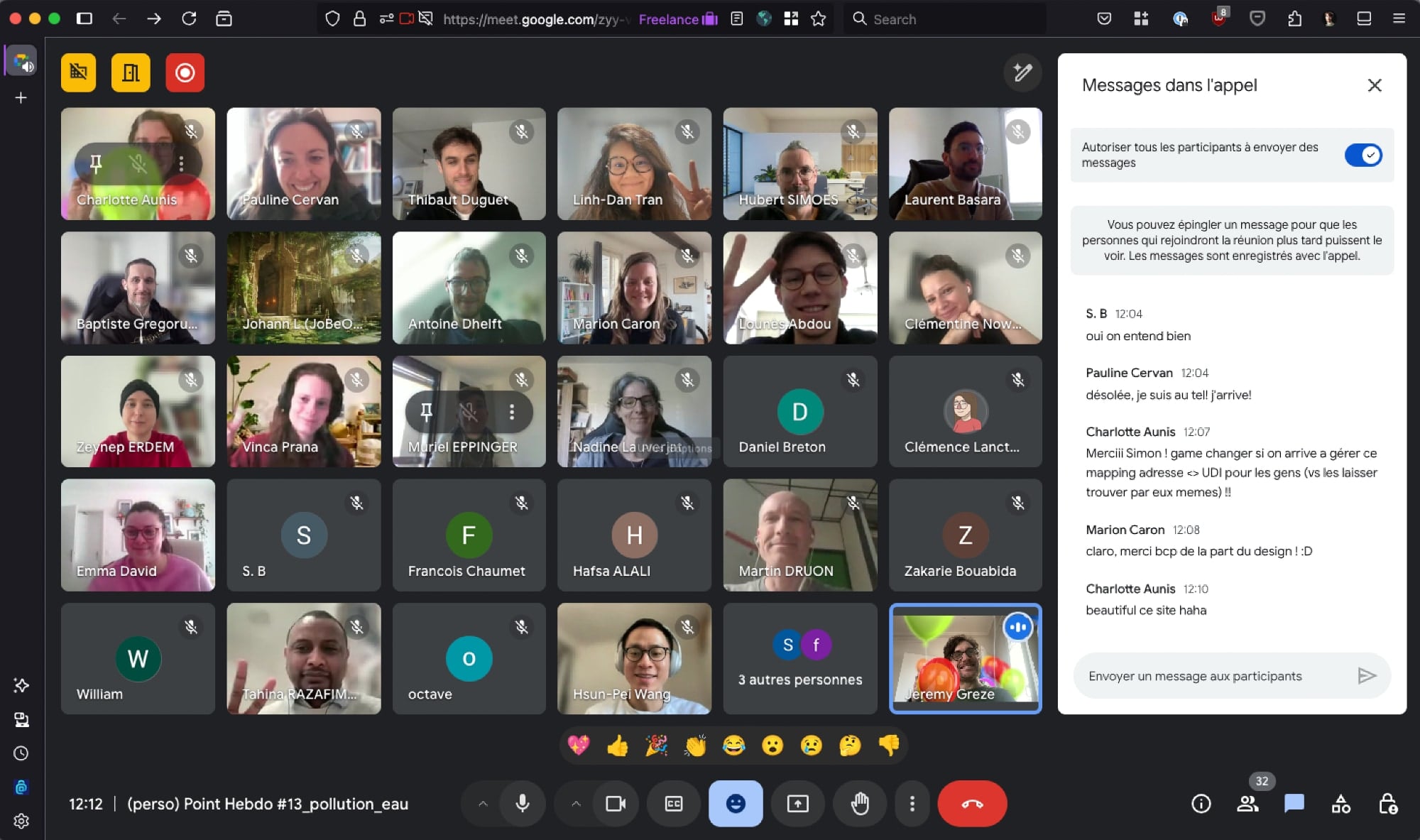The height and width of the screenshot is (840, 1420).
Task: Turn on your camera
Action: (616, 804)
